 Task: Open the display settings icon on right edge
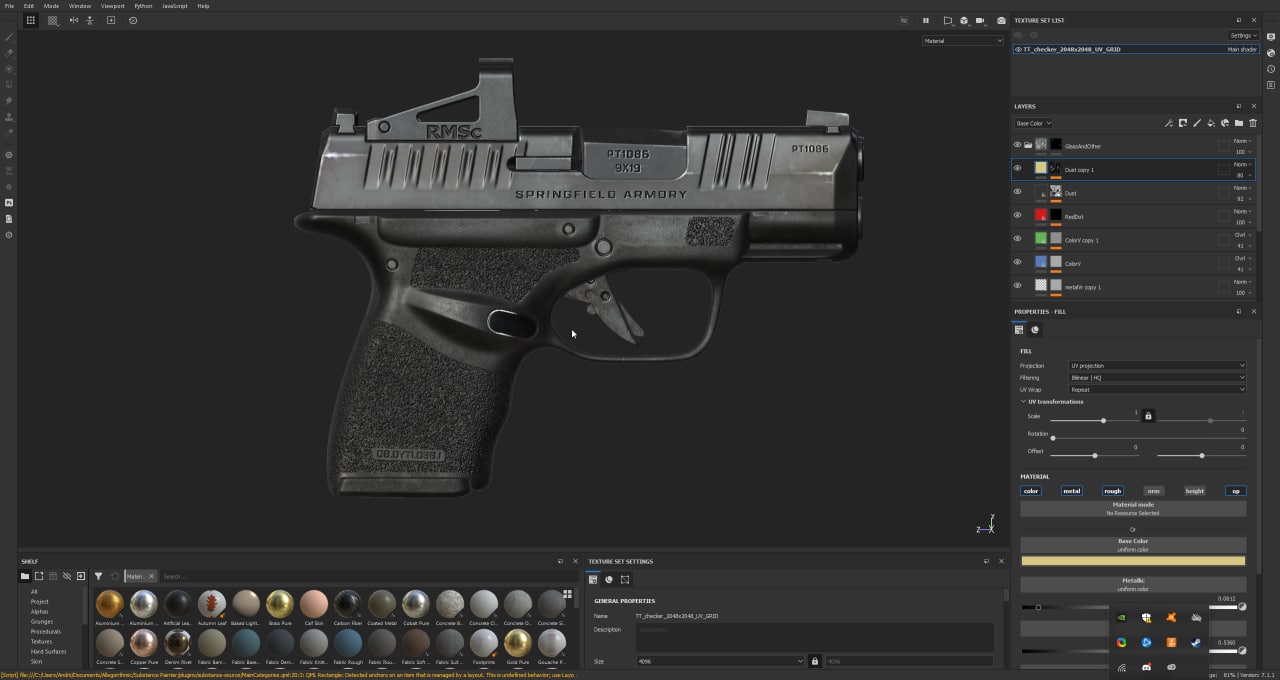pos(1271,37)
